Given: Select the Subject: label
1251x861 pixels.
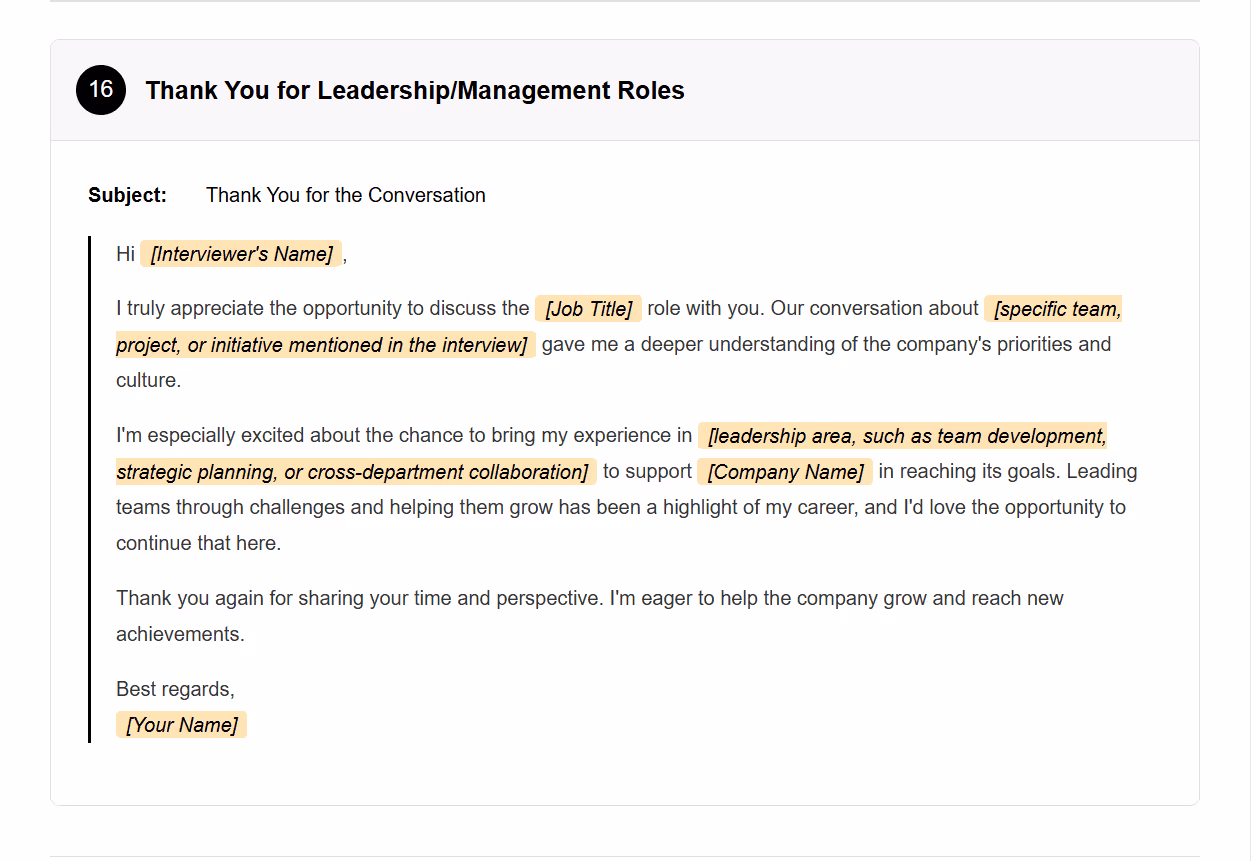Looking at the screenshot, I should click(127, 195).
